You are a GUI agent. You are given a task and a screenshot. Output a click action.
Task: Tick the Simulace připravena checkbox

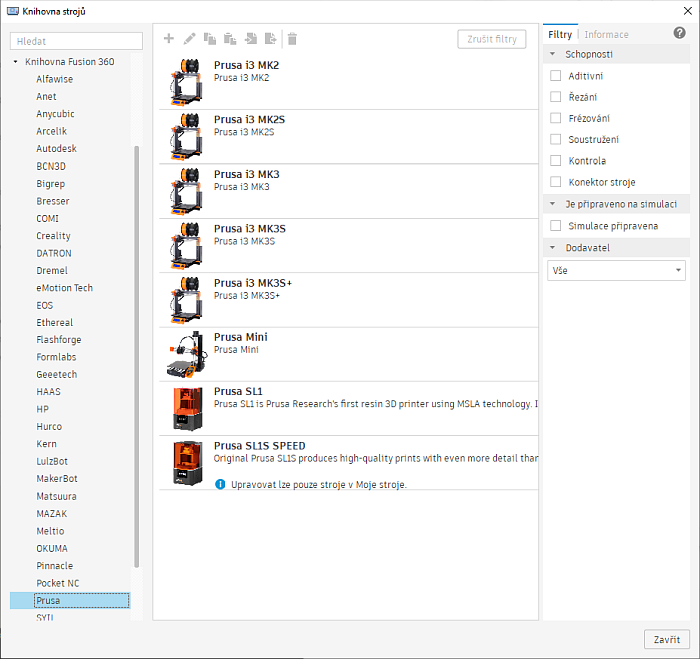tap(555, 226)
